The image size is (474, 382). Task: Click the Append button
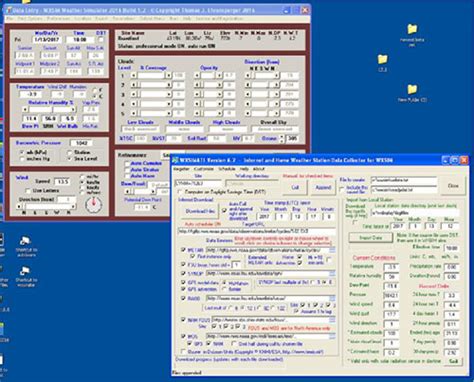(323, 187)
